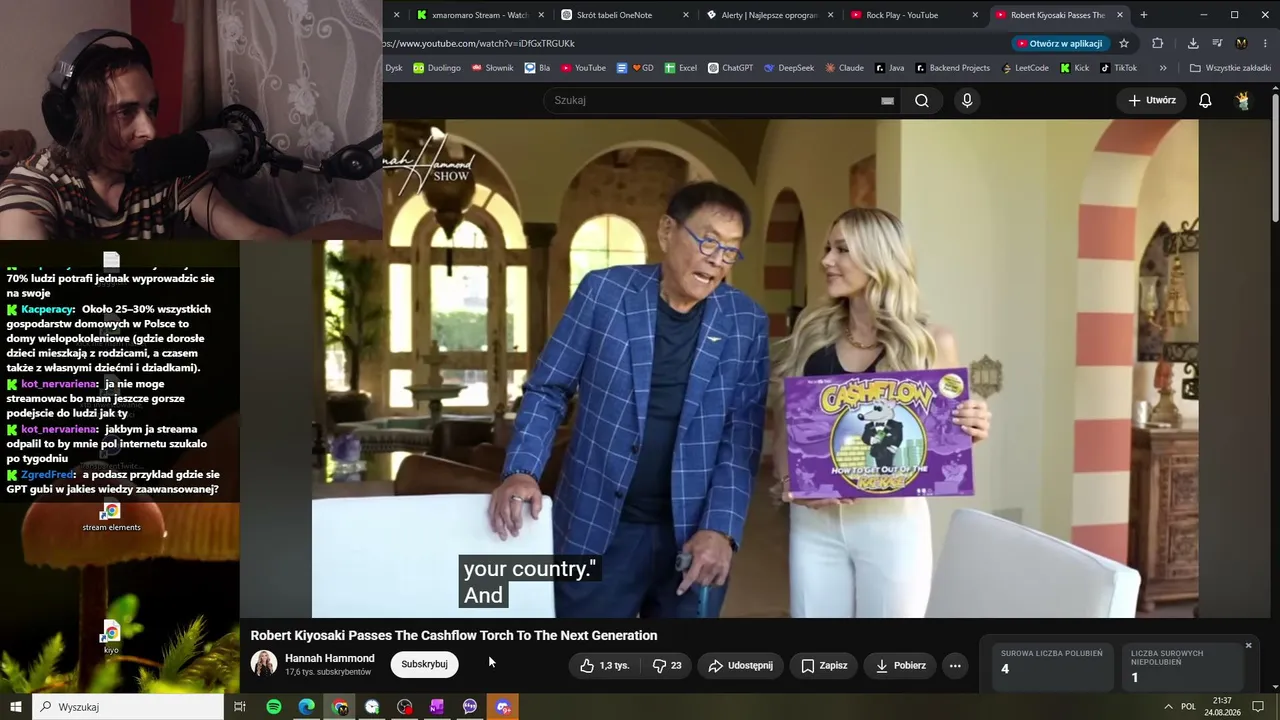Open OneNote from the taskbar
The image size is (1280, 720).
click(x=437, y=707)
